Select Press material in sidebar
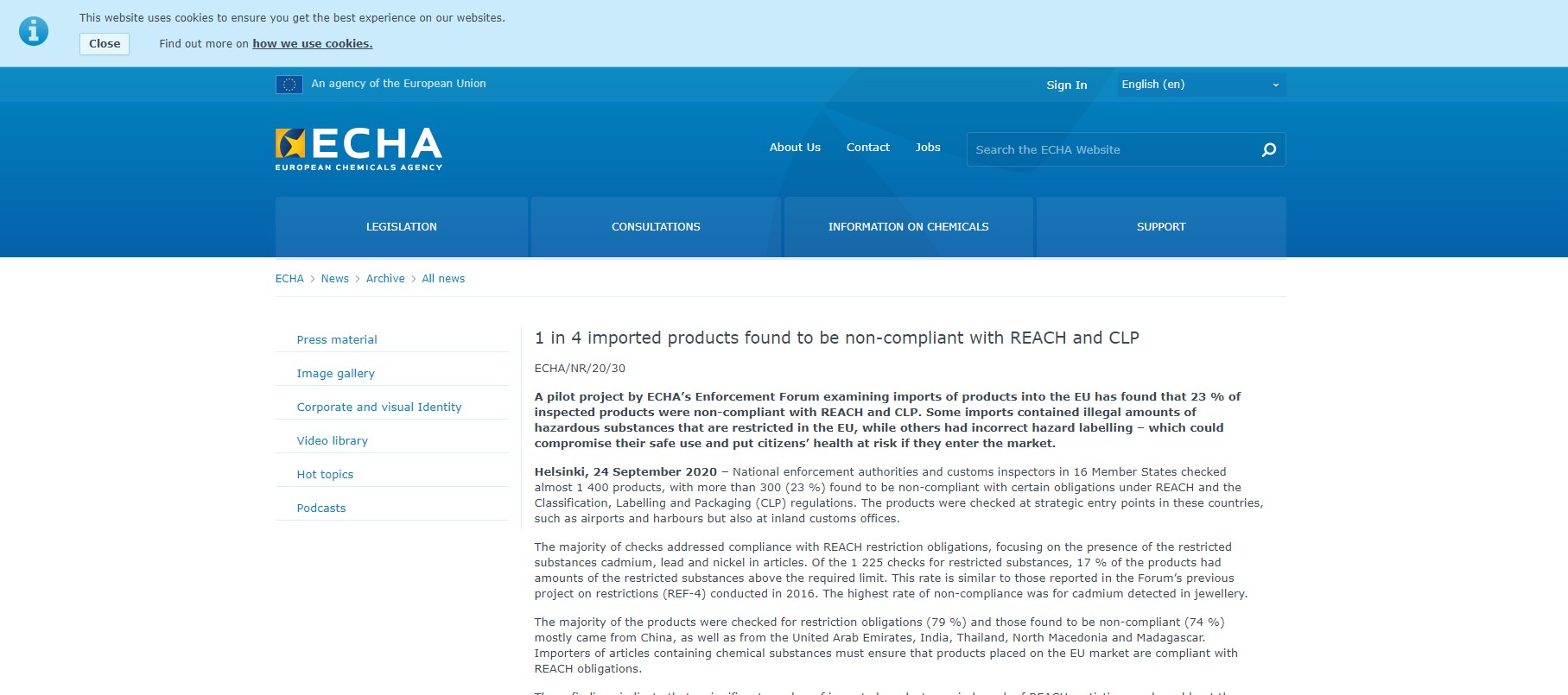 tap(337, 340)
